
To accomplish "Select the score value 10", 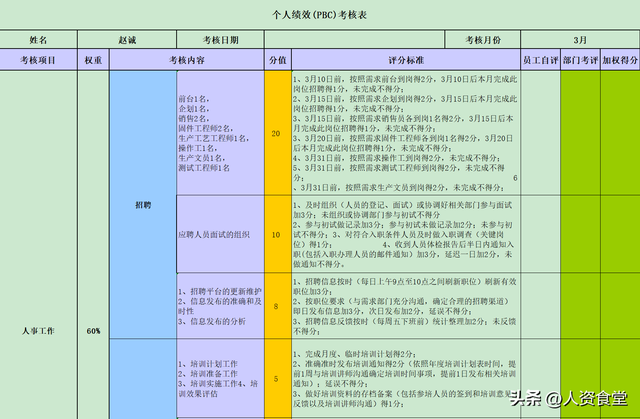I will pyautogui.click(x=278, y=234).
